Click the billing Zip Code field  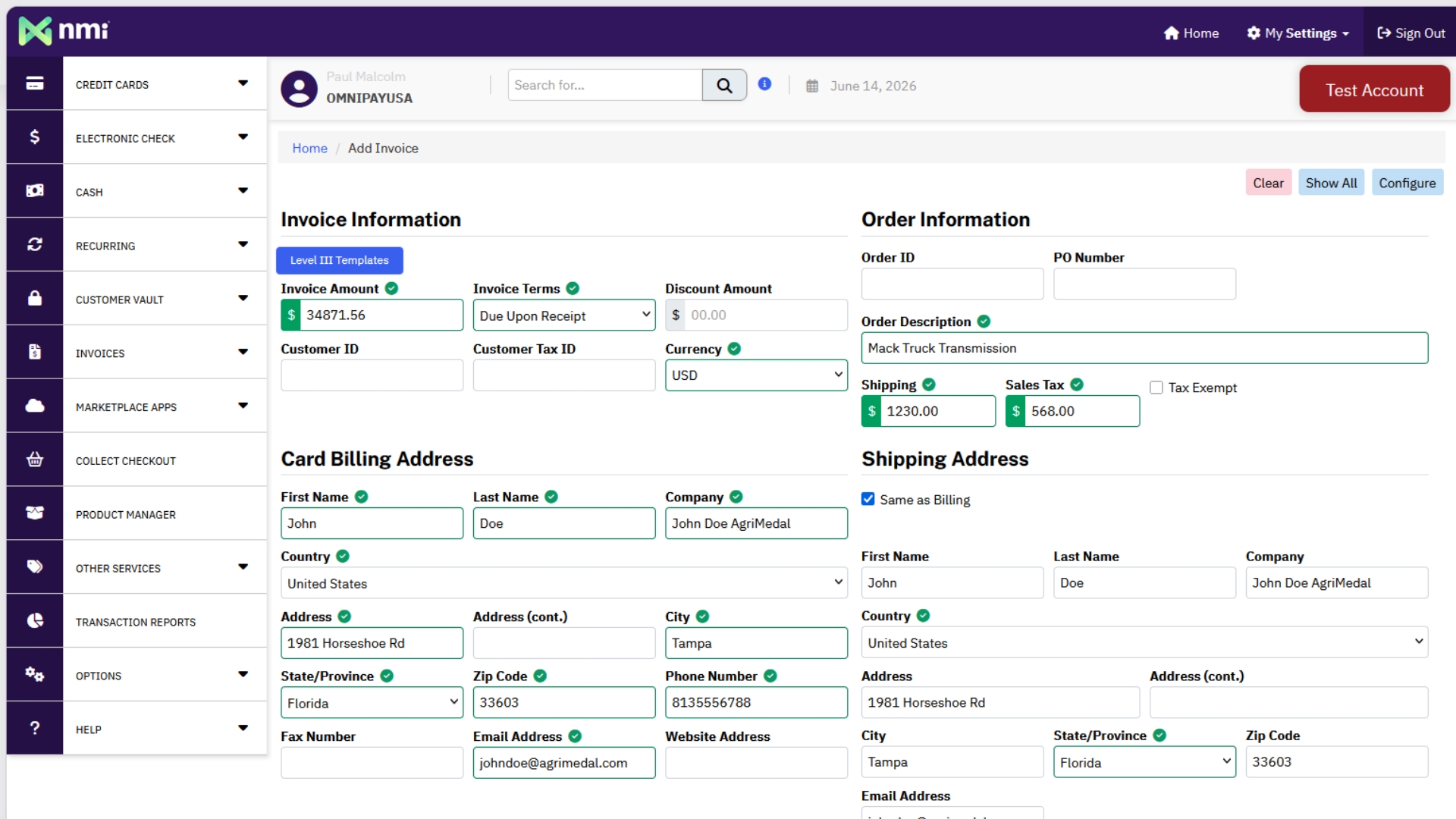tap(563, 702)
